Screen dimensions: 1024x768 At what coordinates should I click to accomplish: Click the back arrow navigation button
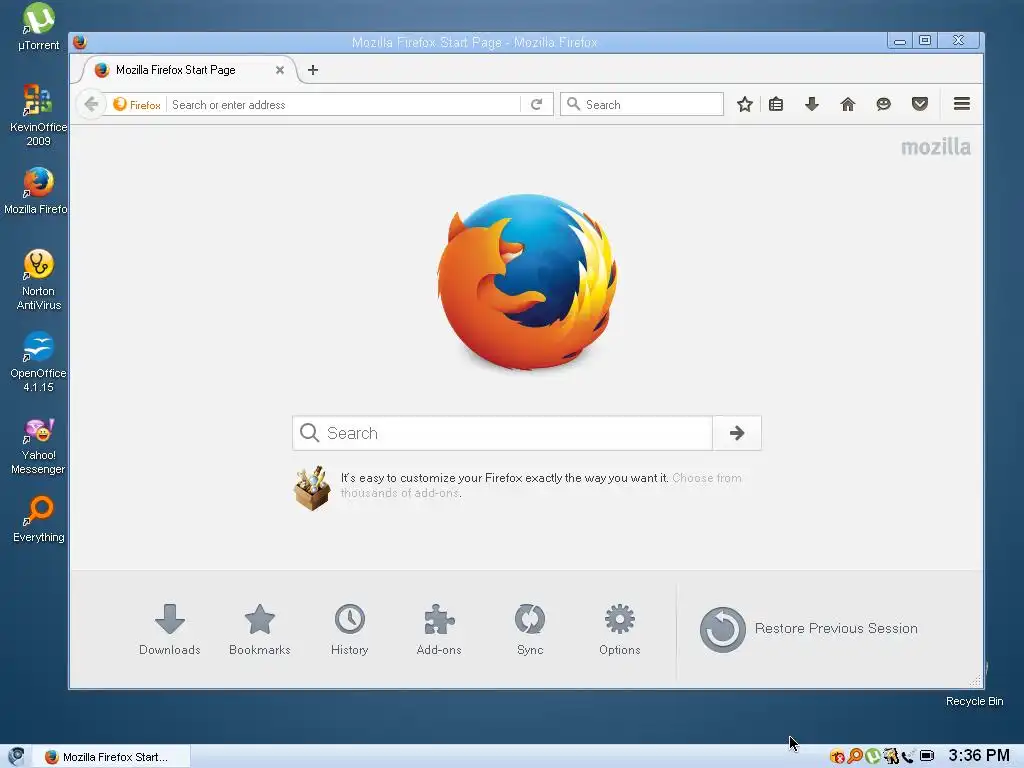(x=91, y=104)
